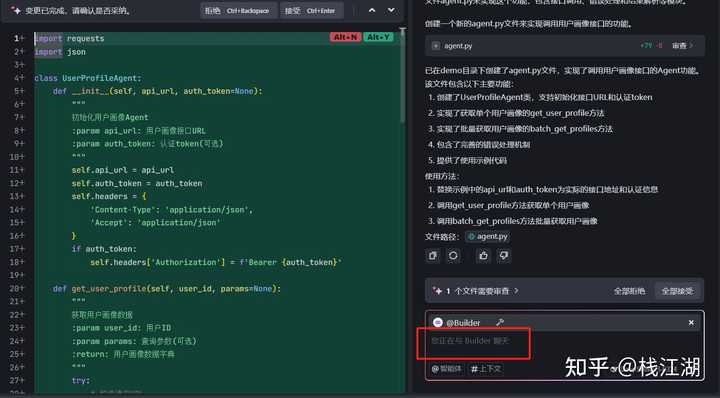Click 全部拒绝 to reject all
Viewport: 720px width, 398px height.
pyautogui.click(x=629, y=291)
